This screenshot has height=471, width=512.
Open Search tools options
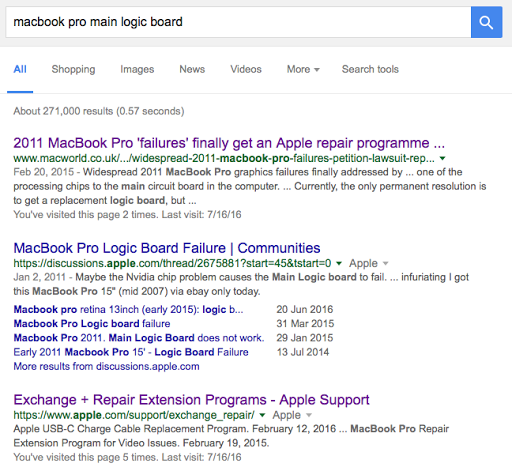[370, 69]
